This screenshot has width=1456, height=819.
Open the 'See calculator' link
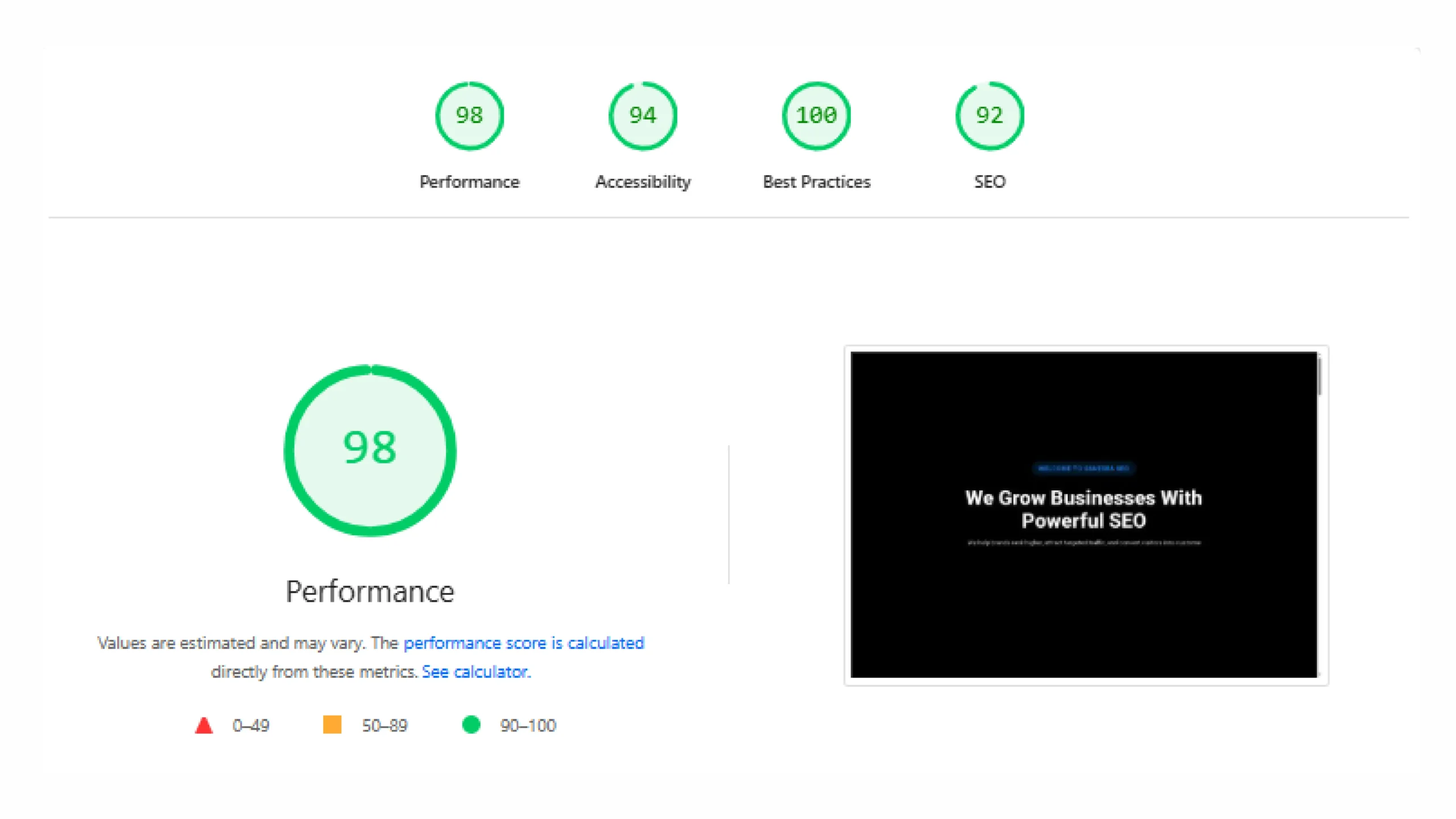pos(475,672)
